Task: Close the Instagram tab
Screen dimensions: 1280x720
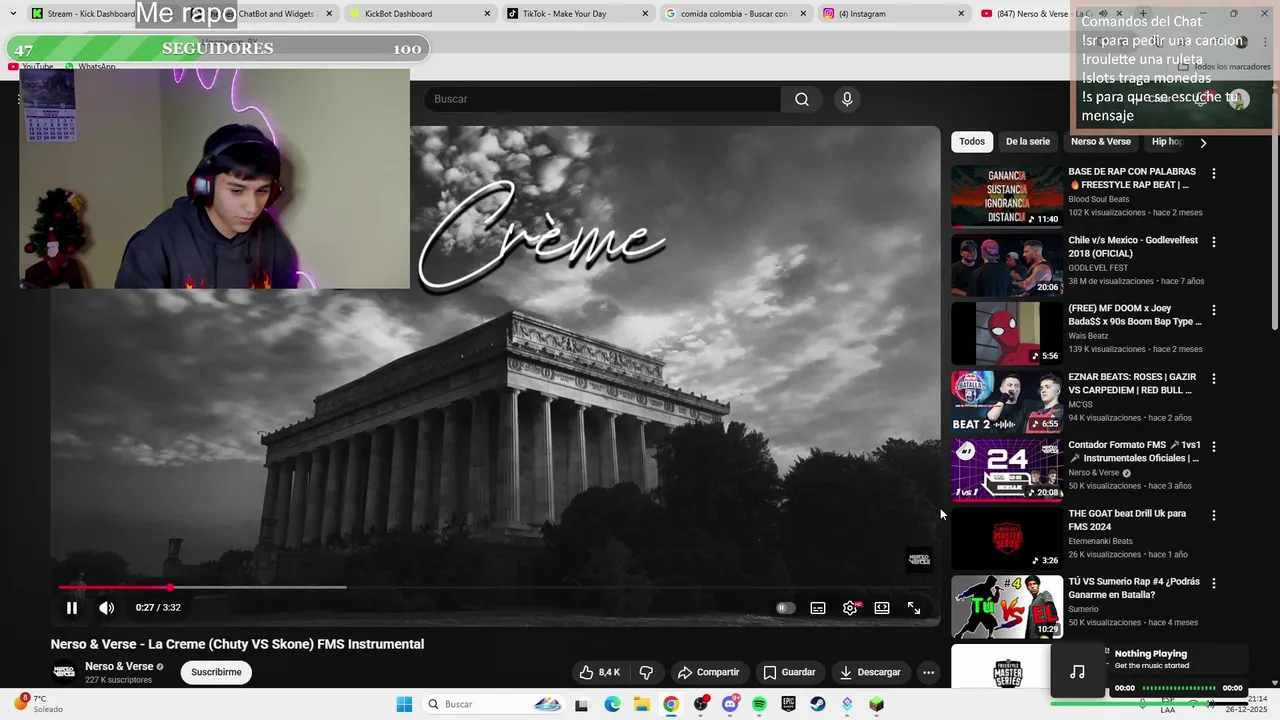Action: click(x=961, y=14)
